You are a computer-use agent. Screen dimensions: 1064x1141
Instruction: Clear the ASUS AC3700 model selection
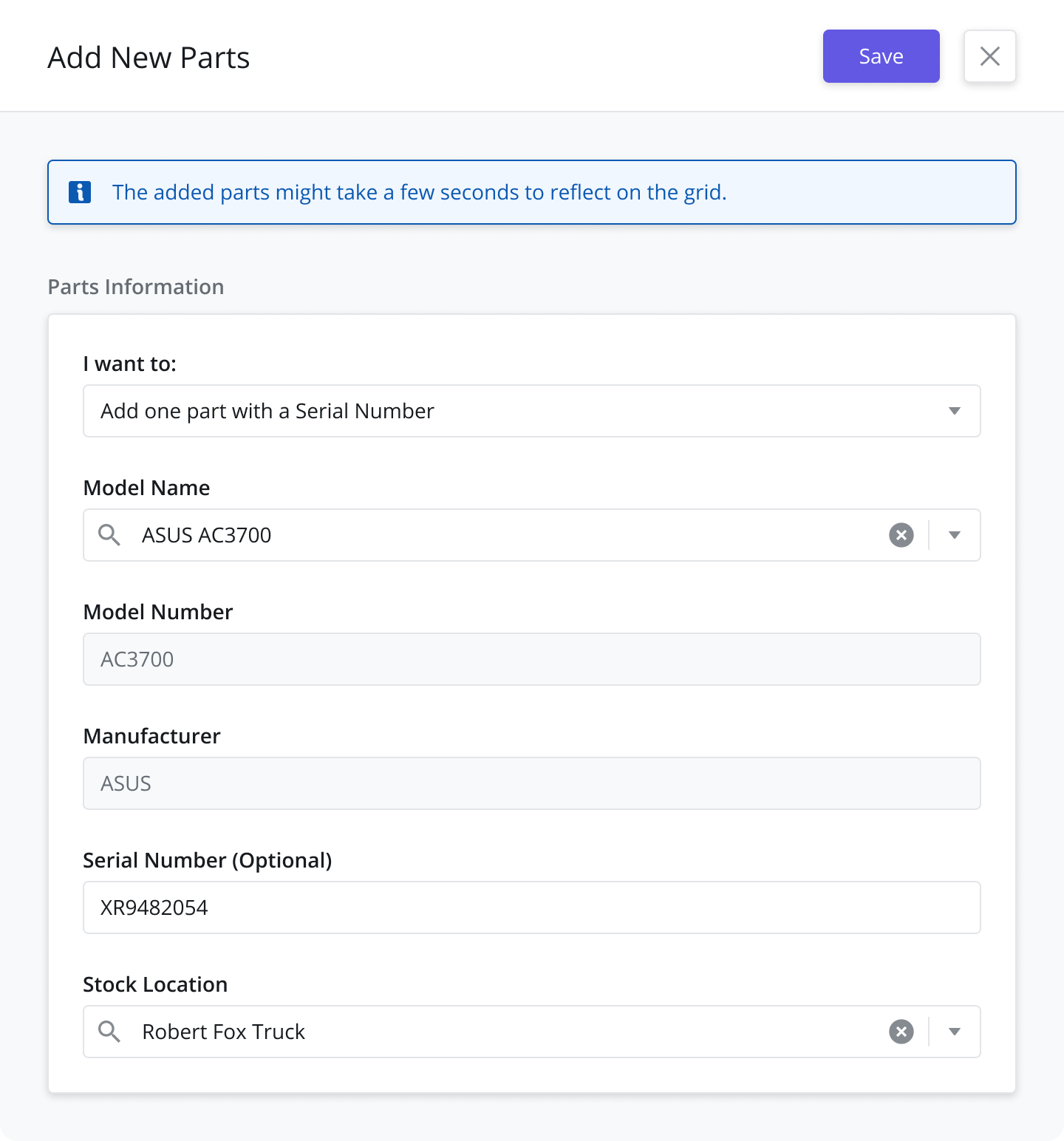pyautogui.click(x=901, y=535)
